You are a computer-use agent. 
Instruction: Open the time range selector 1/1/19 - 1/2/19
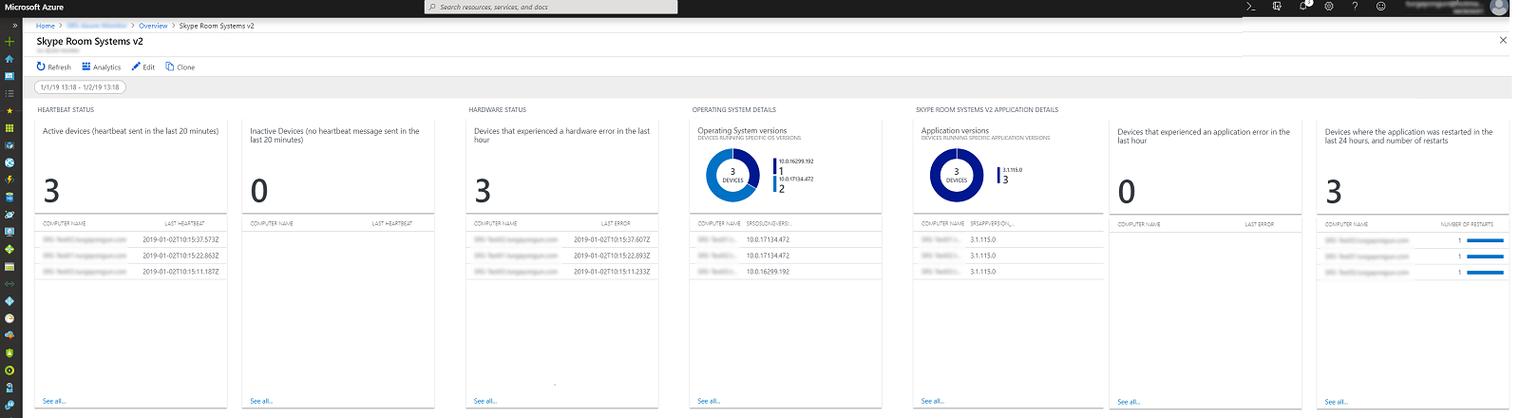[x=80, y=87]
